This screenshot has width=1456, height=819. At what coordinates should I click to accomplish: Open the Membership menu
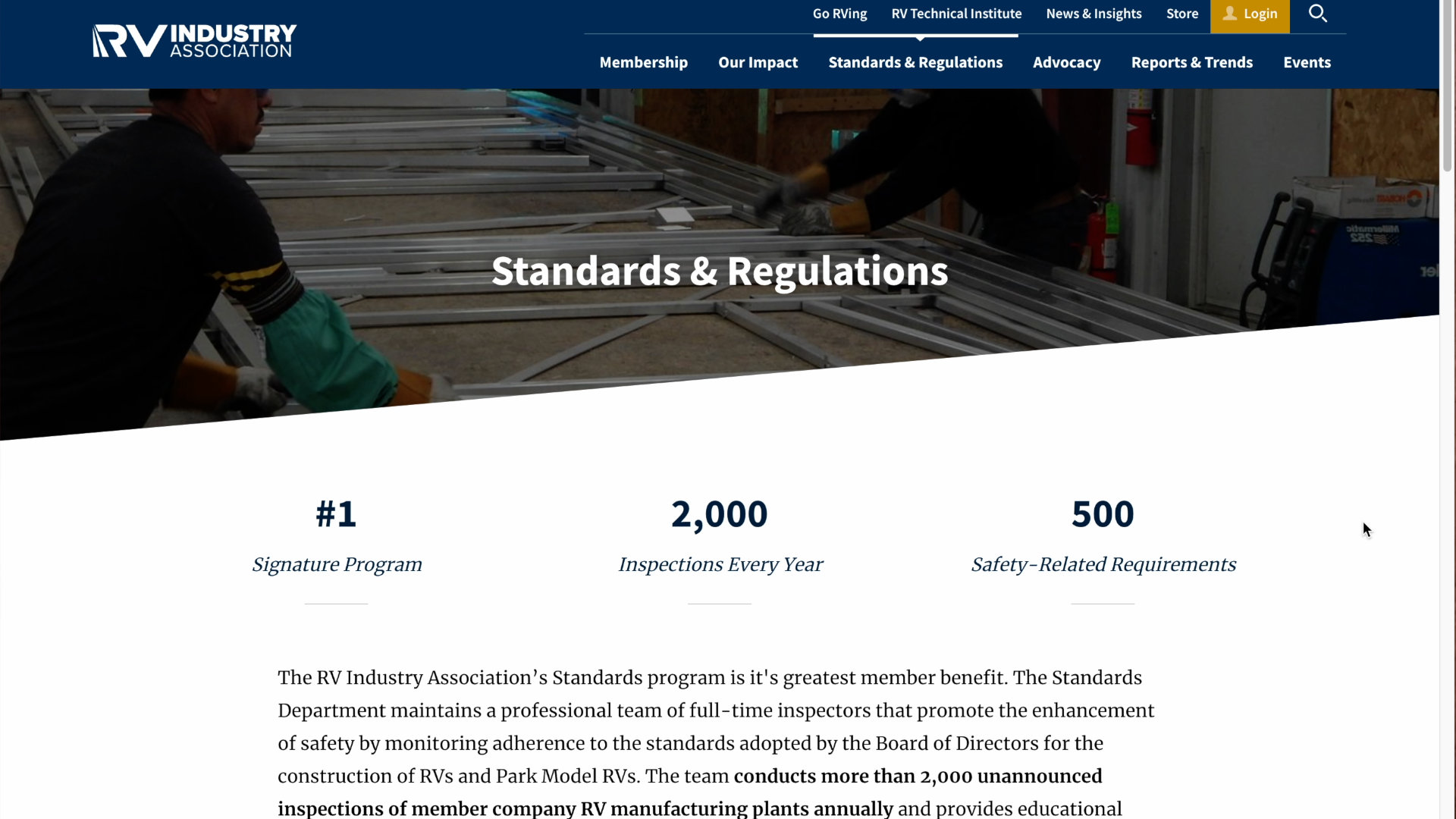[643, 62]
